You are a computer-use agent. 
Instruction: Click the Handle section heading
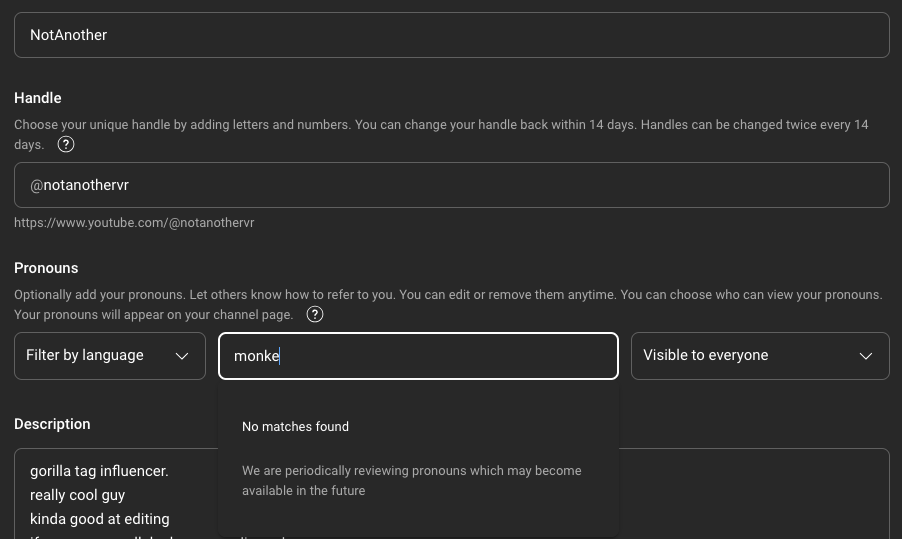click(37, 98)
